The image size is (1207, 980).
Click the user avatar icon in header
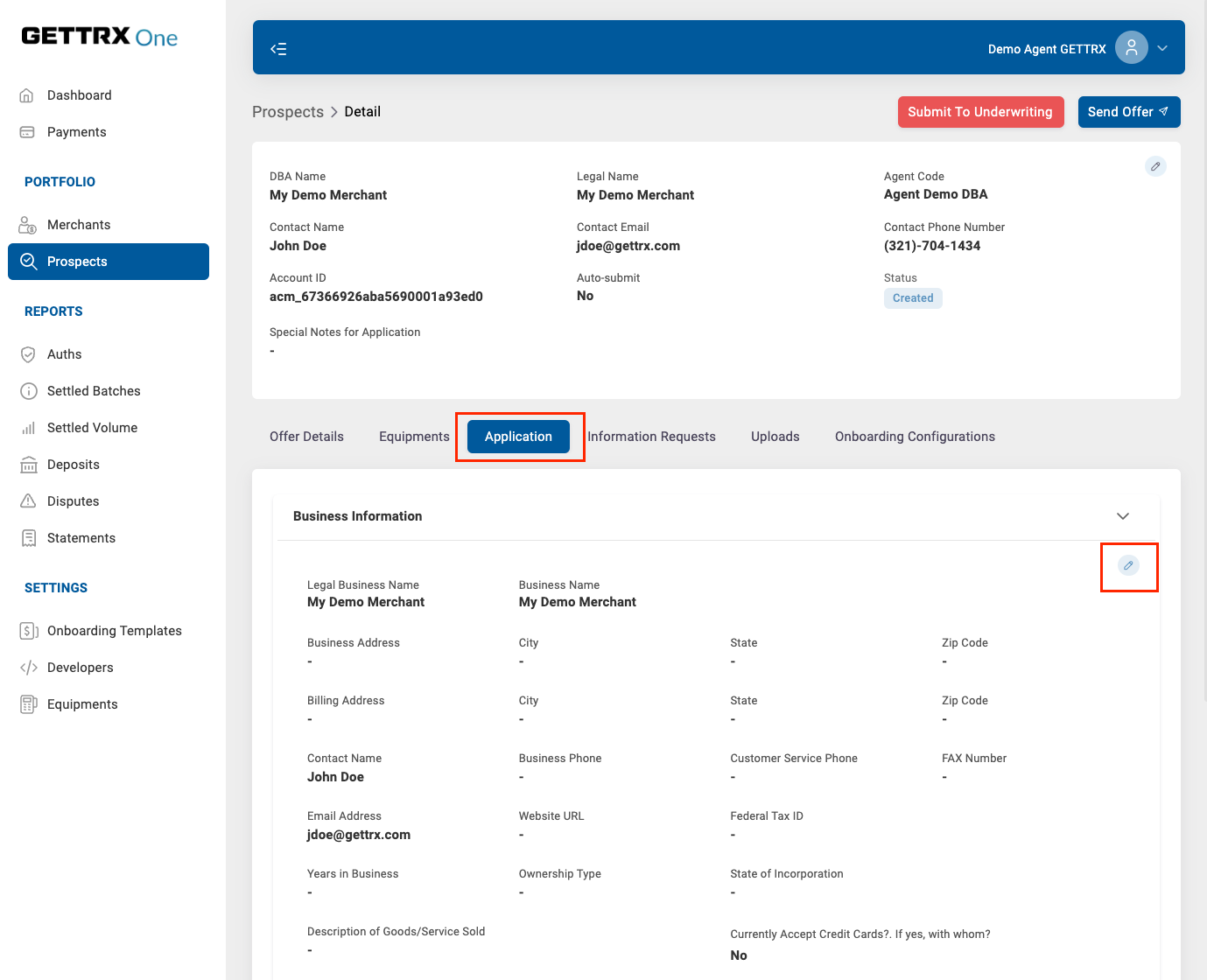point(1132,48)
